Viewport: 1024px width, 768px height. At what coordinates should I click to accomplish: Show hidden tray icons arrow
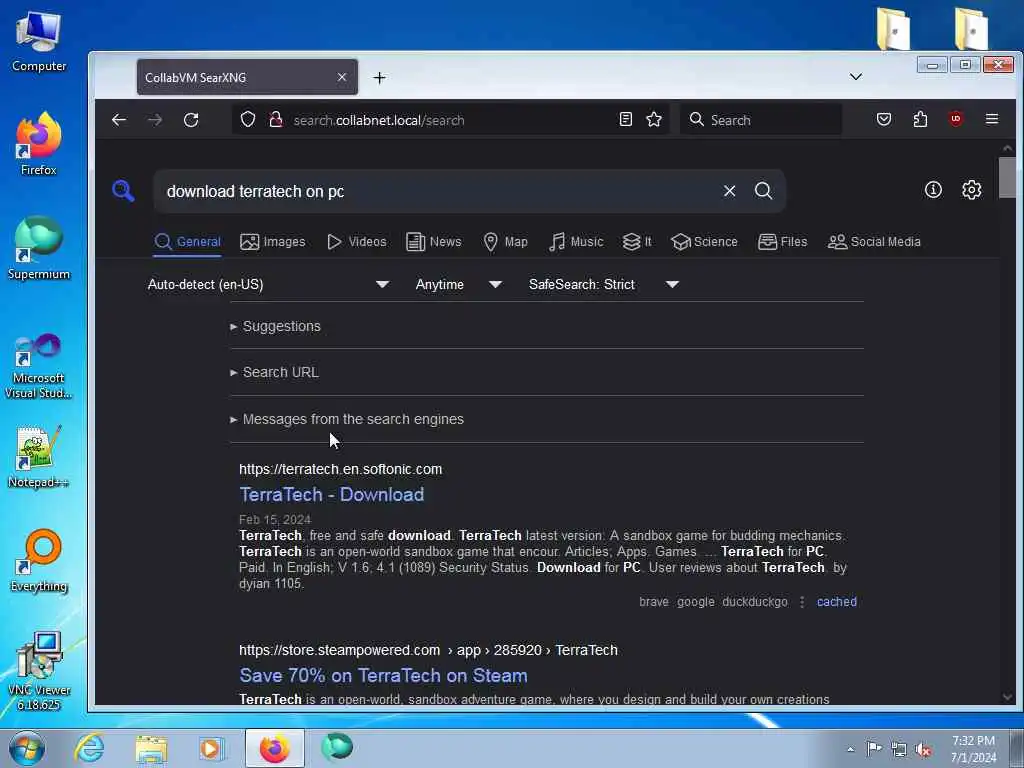(x=850, y=750)
